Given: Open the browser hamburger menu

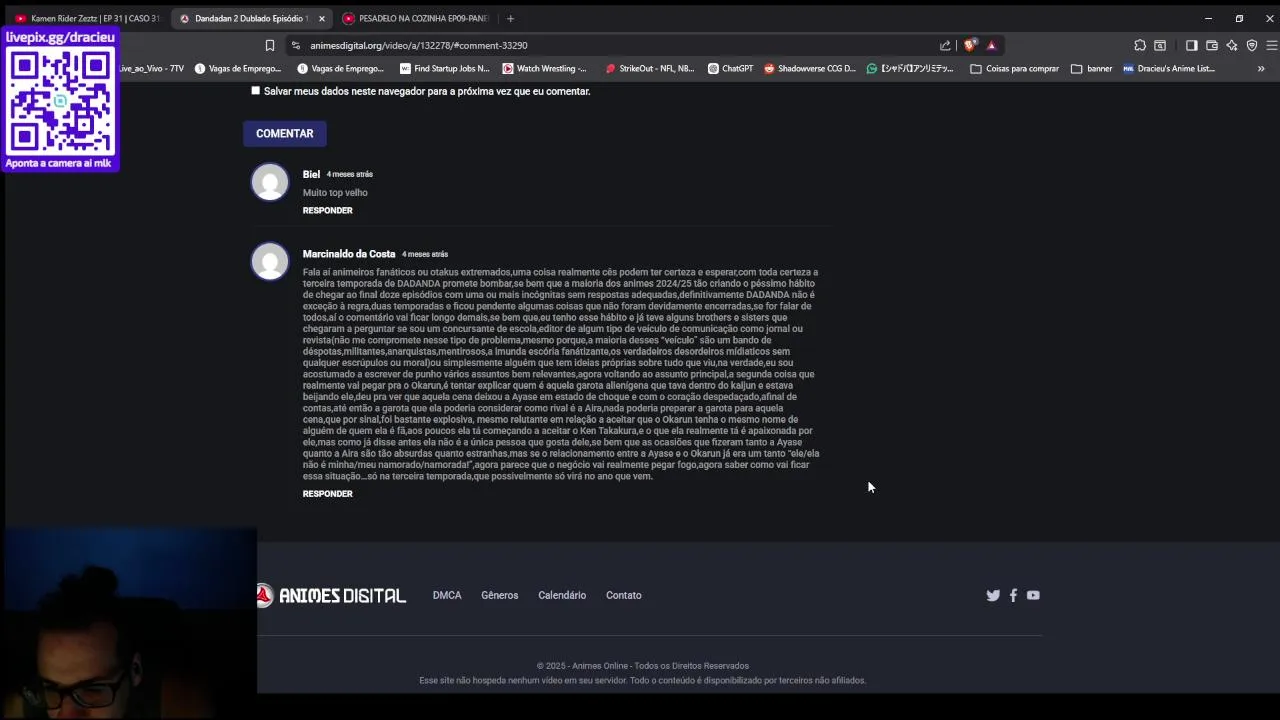Looking at the screenshot, I should click(1272, 45).
